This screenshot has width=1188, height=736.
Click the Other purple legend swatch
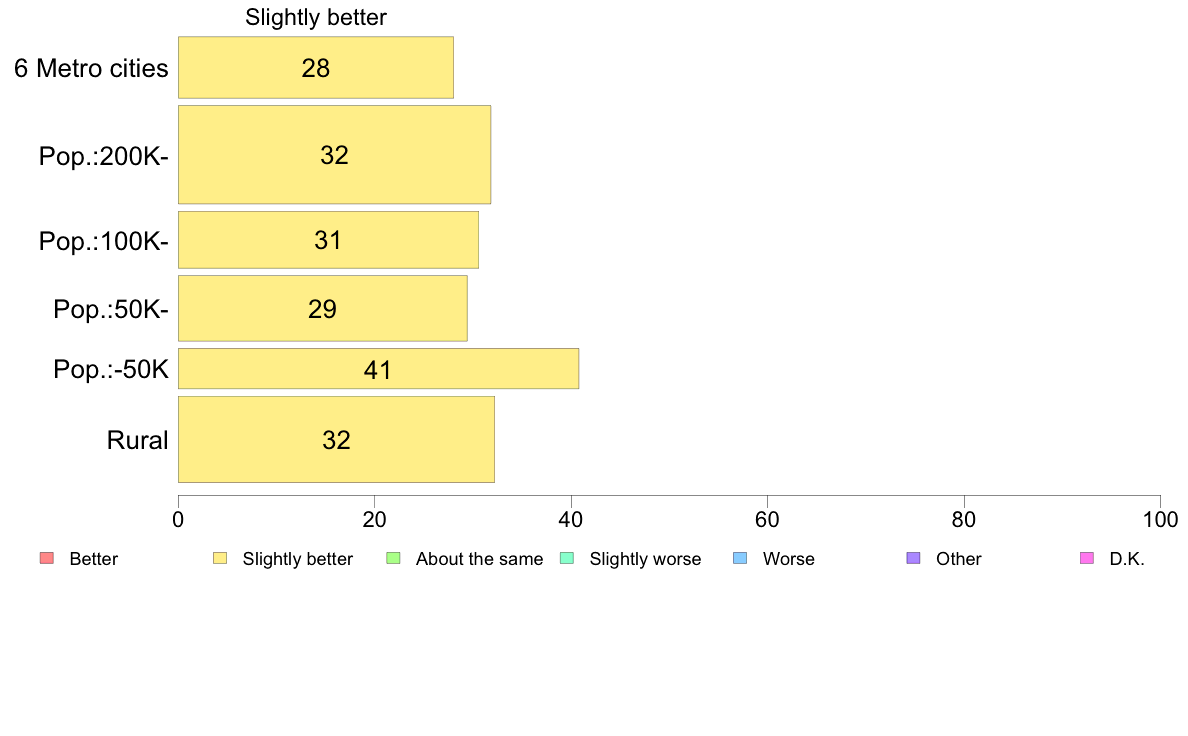(x=914, y=559)
